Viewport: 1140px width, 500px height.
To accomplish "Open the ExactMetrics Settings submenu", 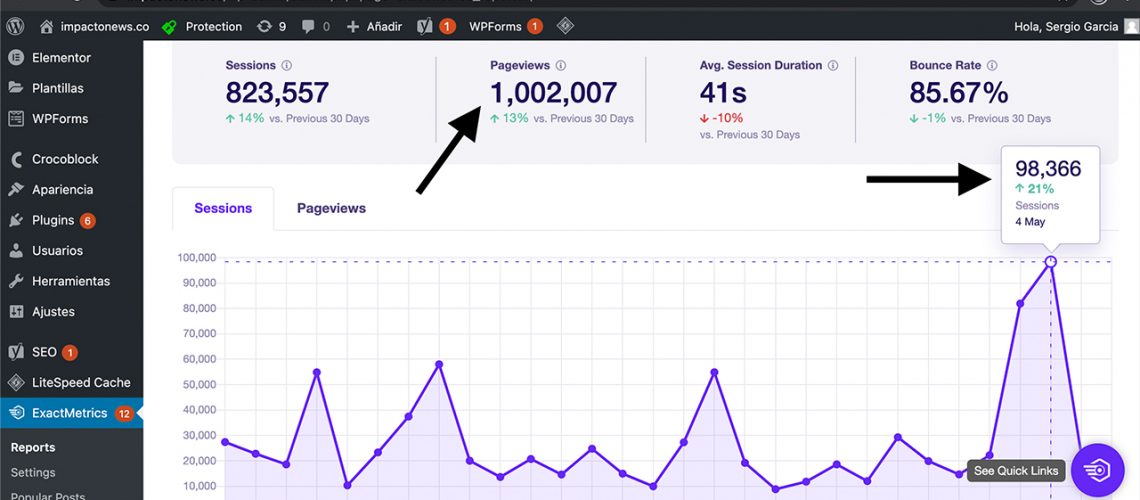I will pos(33,472).
